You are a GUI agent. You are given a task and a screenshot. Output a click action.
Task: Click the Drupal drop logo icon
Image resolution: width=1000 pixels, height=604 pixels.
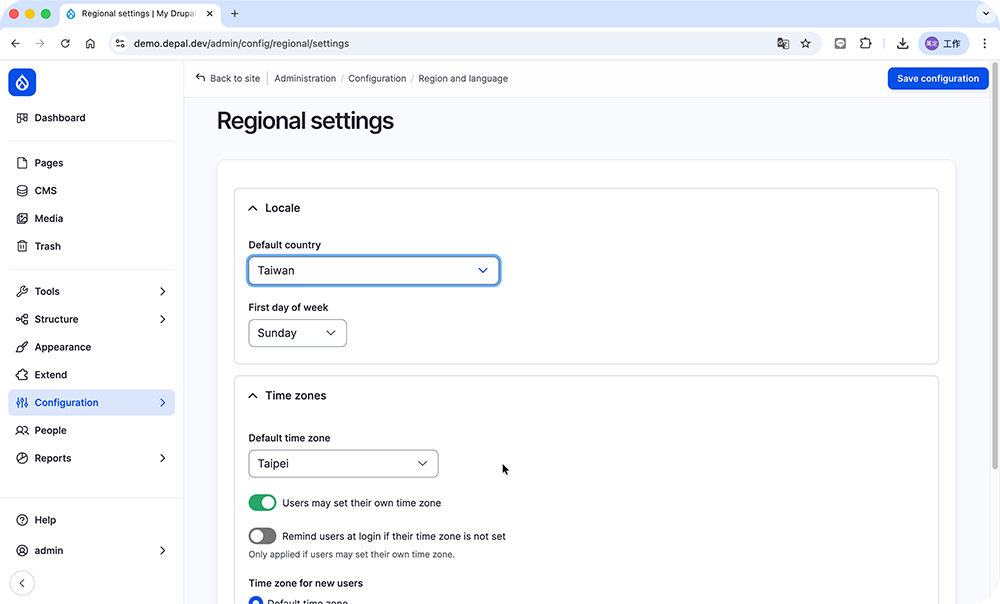click(22, 82)
